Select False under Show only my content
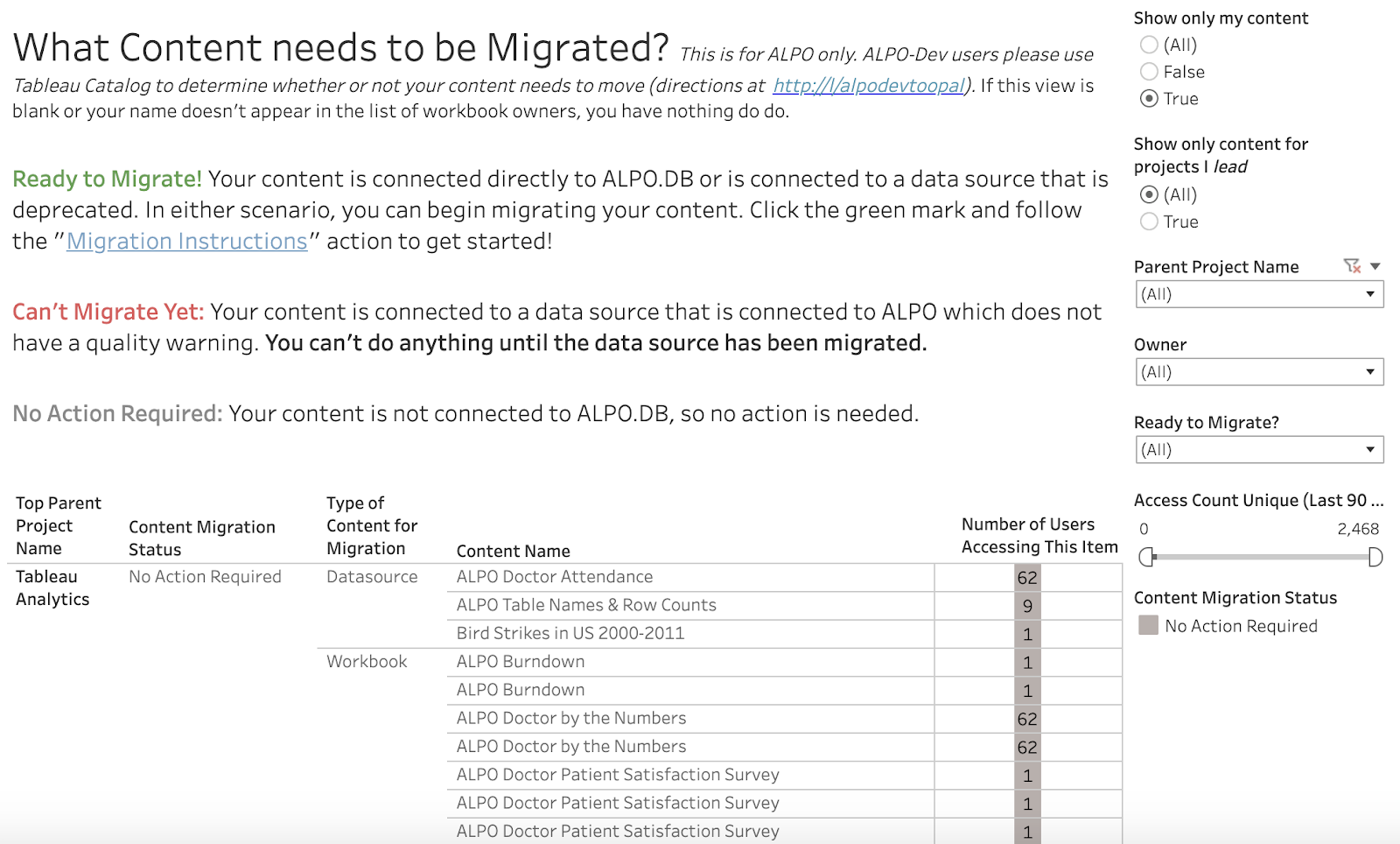This screenshot has width=1400, height=844. tap(1150, 72)
